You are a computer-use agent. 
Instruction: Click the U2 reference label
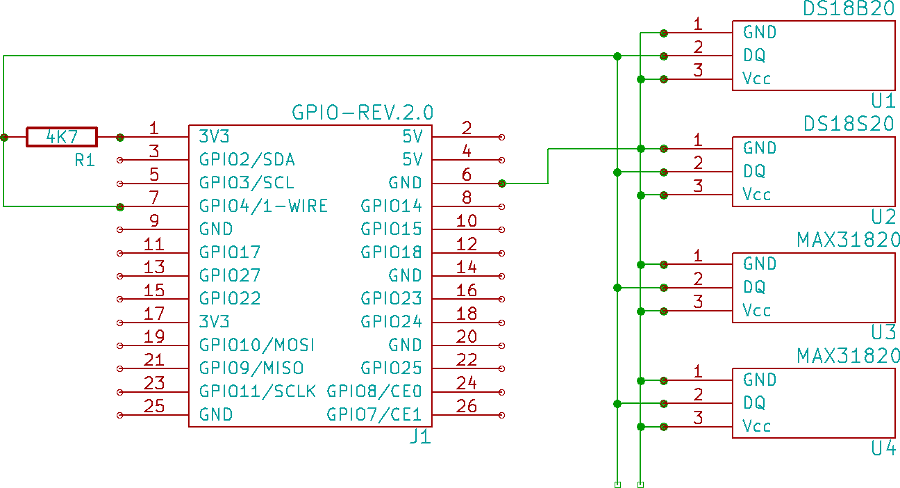(883, 217)
